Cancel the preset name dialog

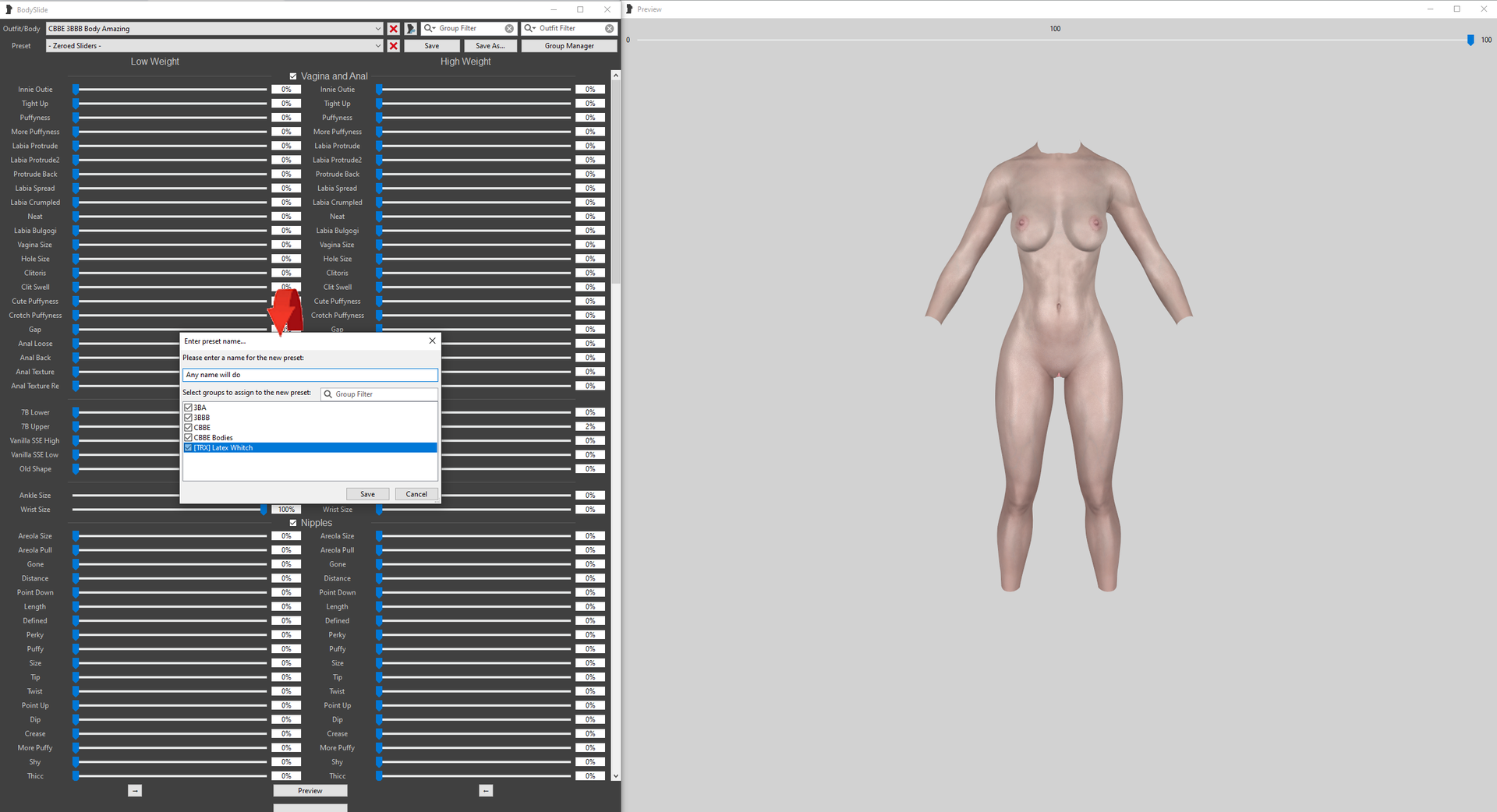point(416,494)
